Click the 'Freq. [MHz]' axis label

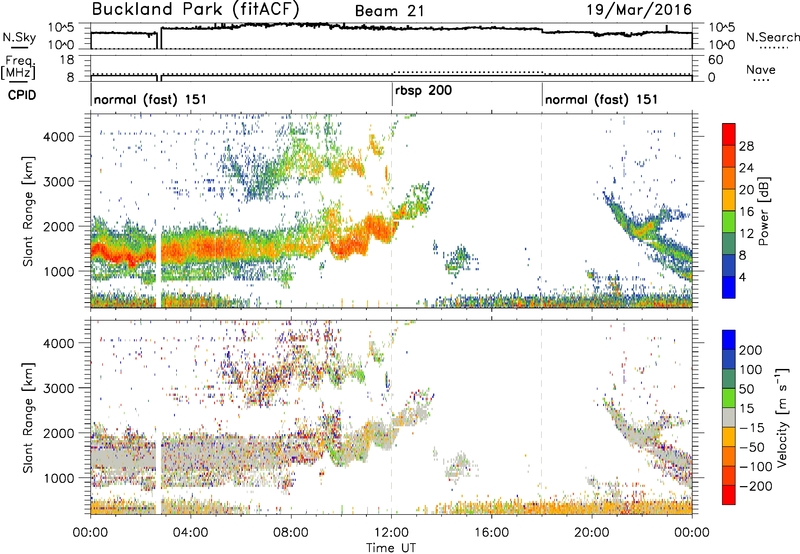19,67
